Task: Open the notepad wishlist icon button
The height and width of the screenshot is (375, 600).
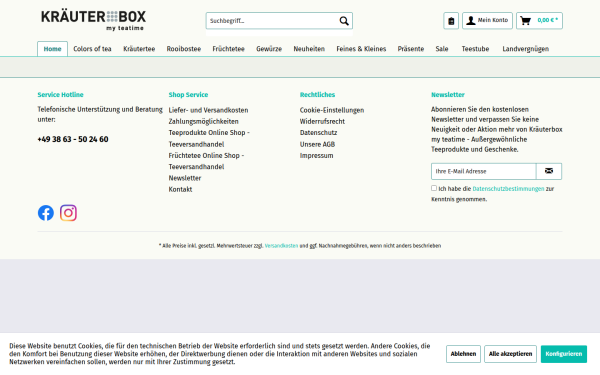Action: [x=451, y=21]
